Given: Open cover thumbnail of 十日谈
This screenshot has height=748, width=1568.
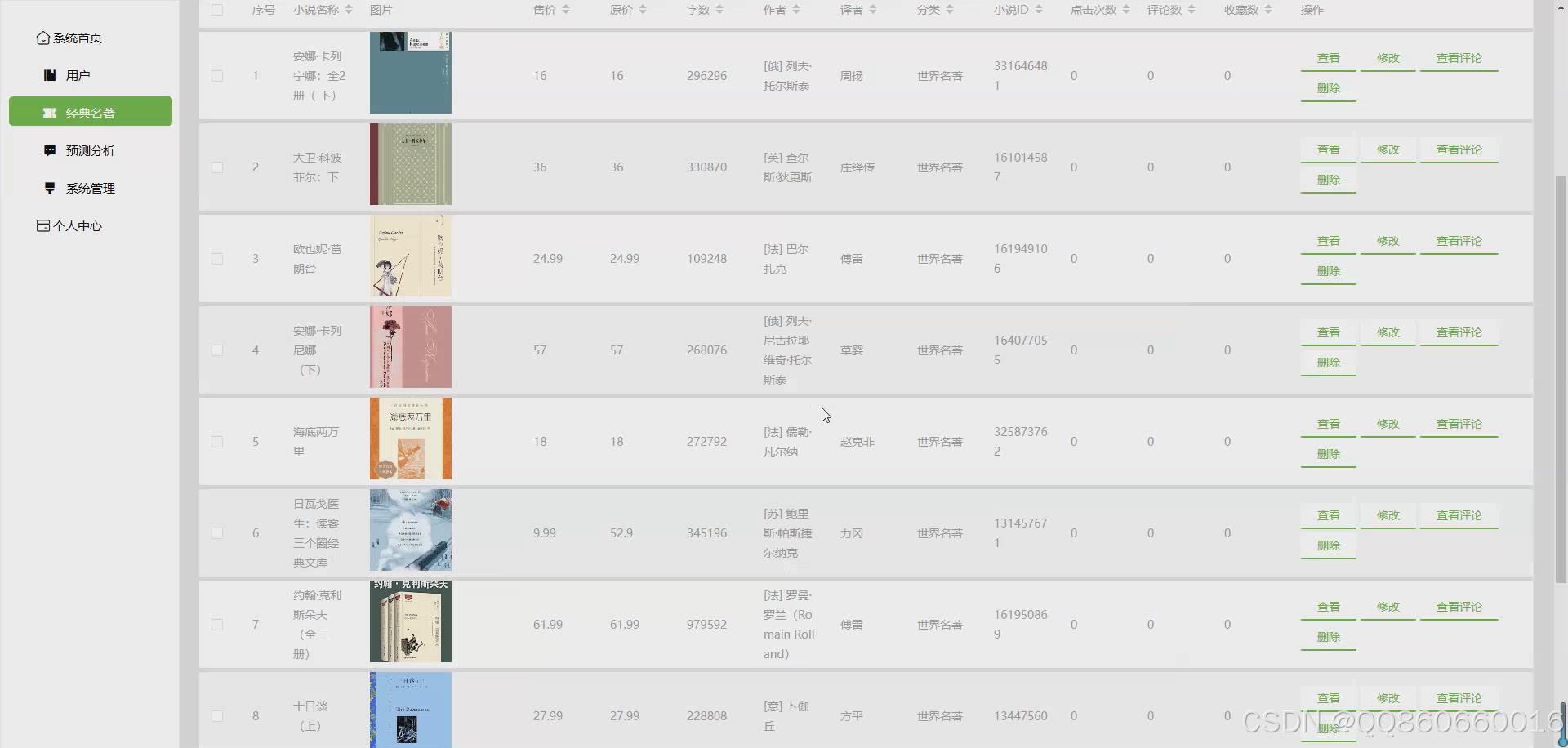Looking at the screenshot, I should click(x=411, y=710).
